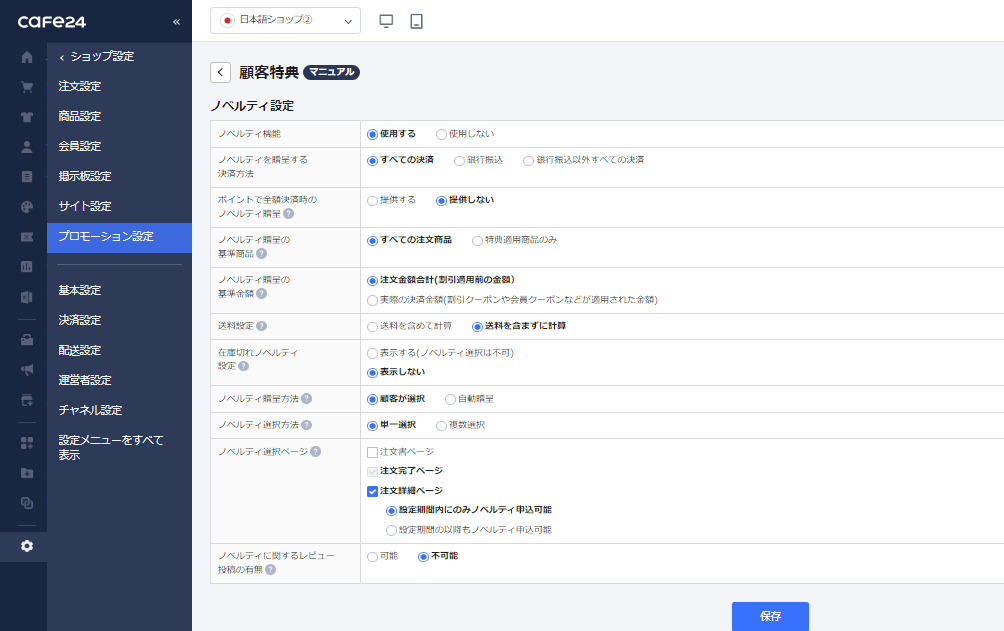This screenshot has height=631, width=1004.
Task: Open 配送設定 menu item
Action: [x=80, y=350]
